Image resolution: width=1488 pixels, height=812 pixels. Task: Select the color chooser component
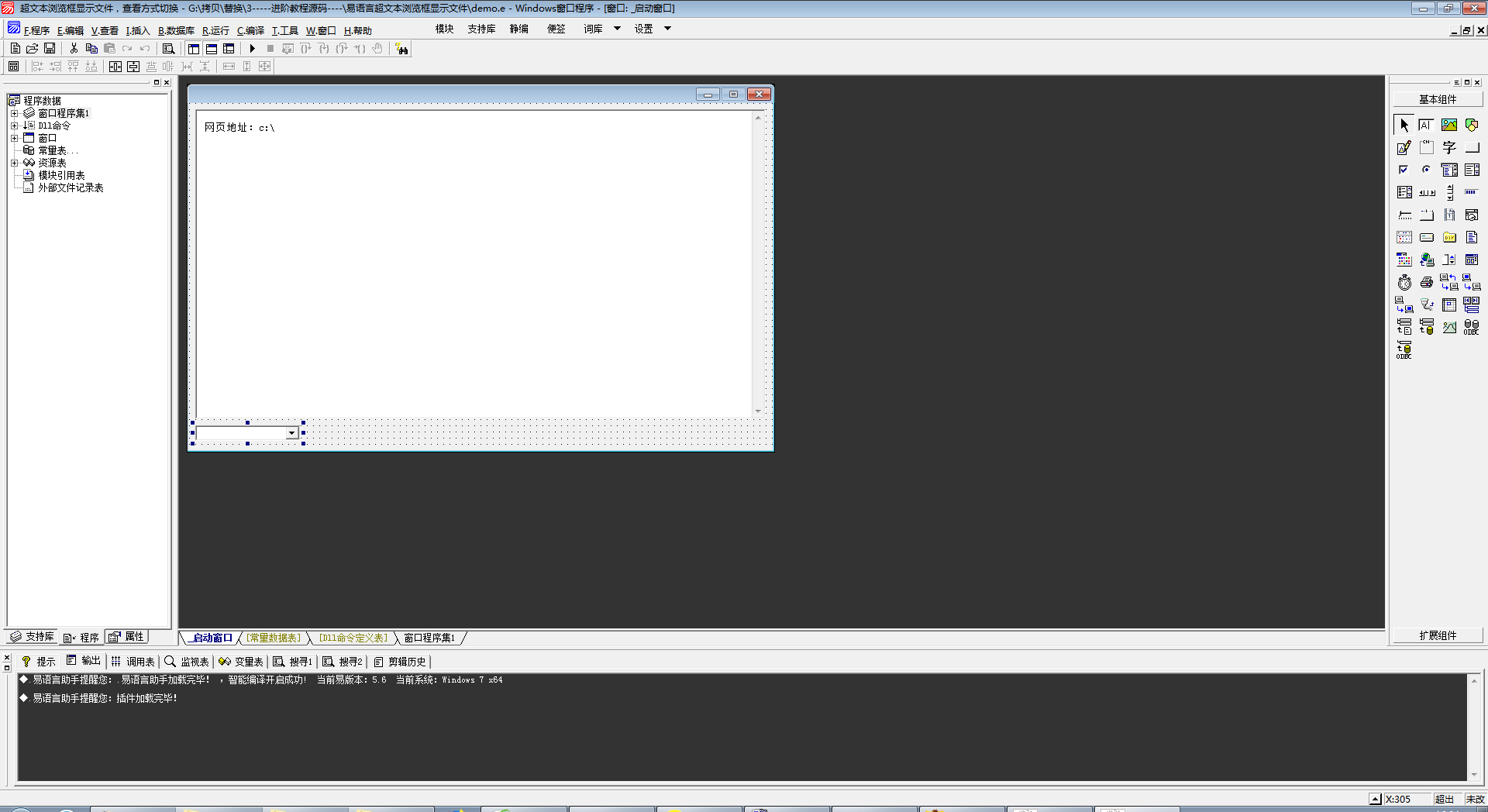1404,260
